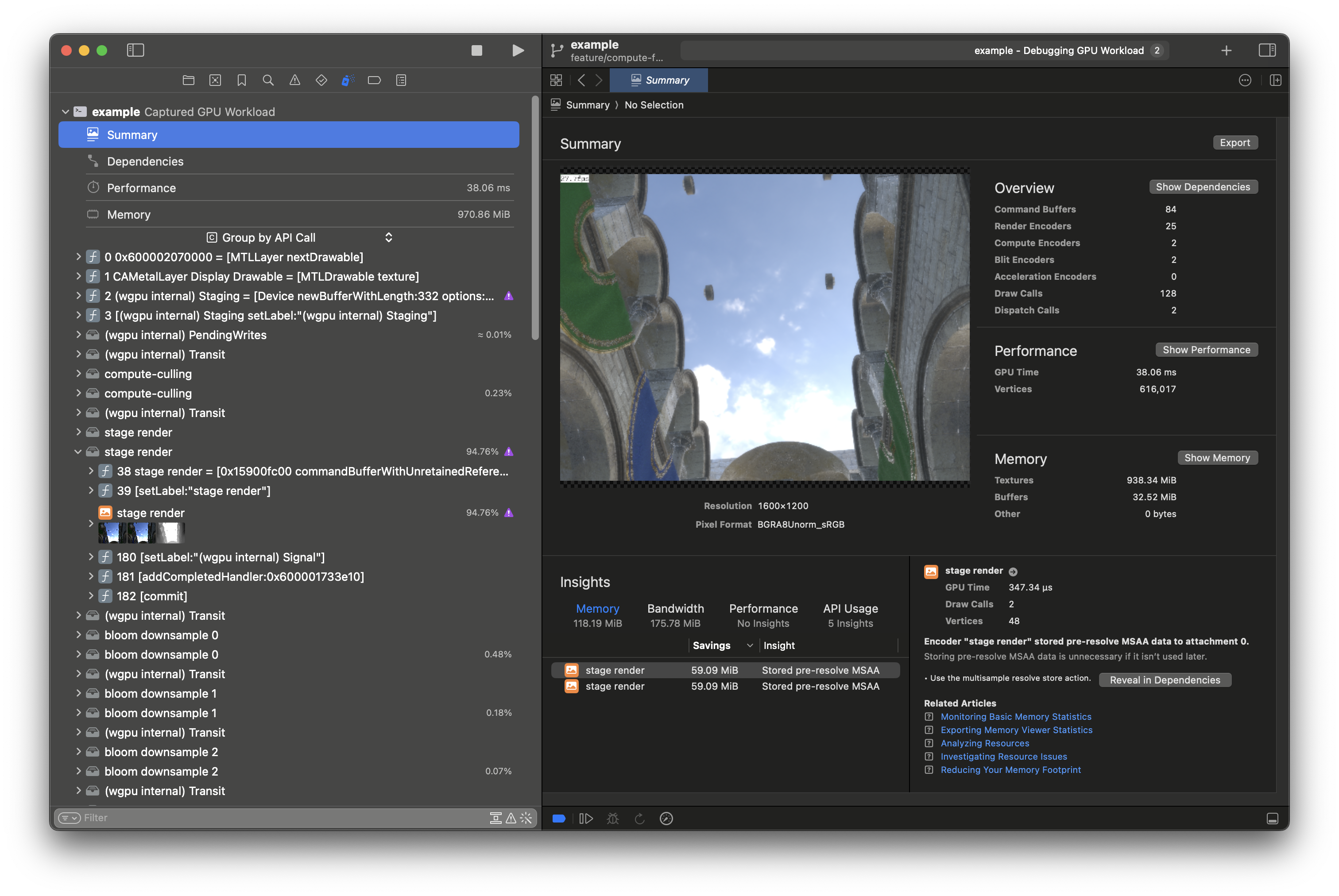The image size is (1339, 896).
Task: Open the bookmark navigator
Action: coord(242,80)
